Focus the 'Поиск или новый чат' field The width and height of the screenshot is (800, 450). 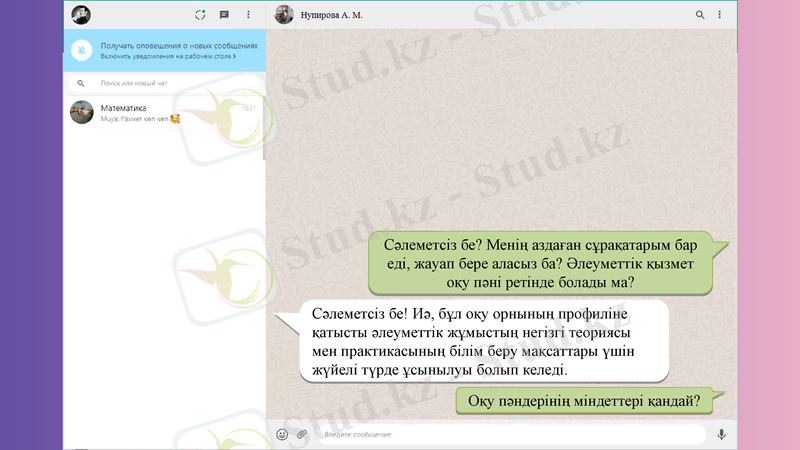164,83
